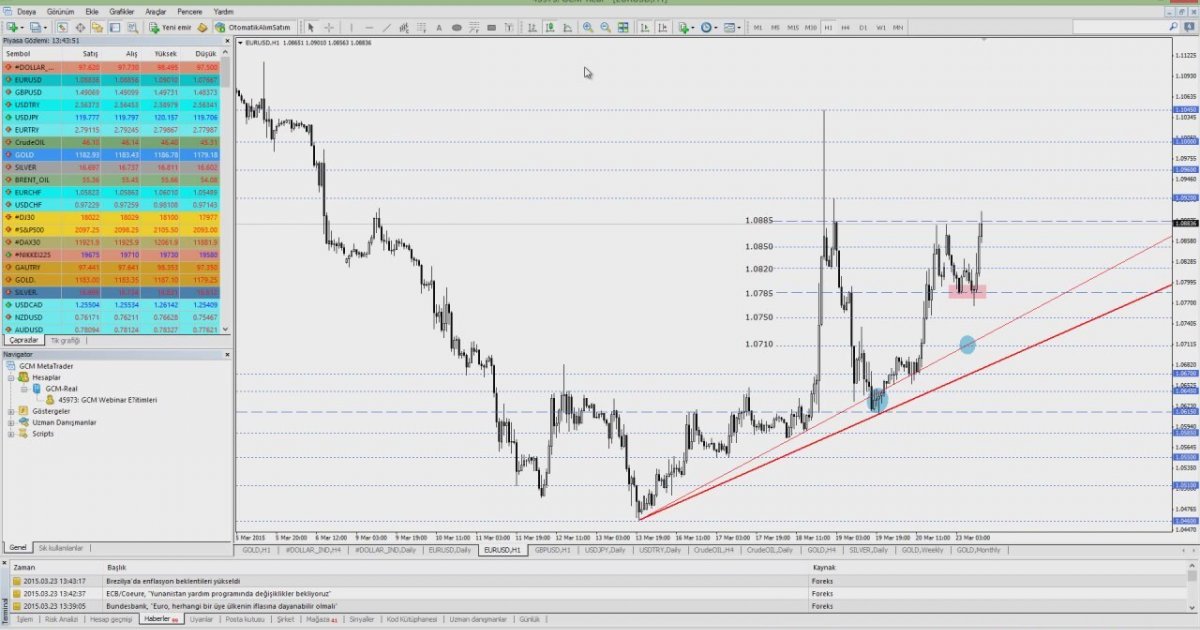Open the Grafikler menu
The height and width of the screenshot is (630, 1200).
(122, 11)
